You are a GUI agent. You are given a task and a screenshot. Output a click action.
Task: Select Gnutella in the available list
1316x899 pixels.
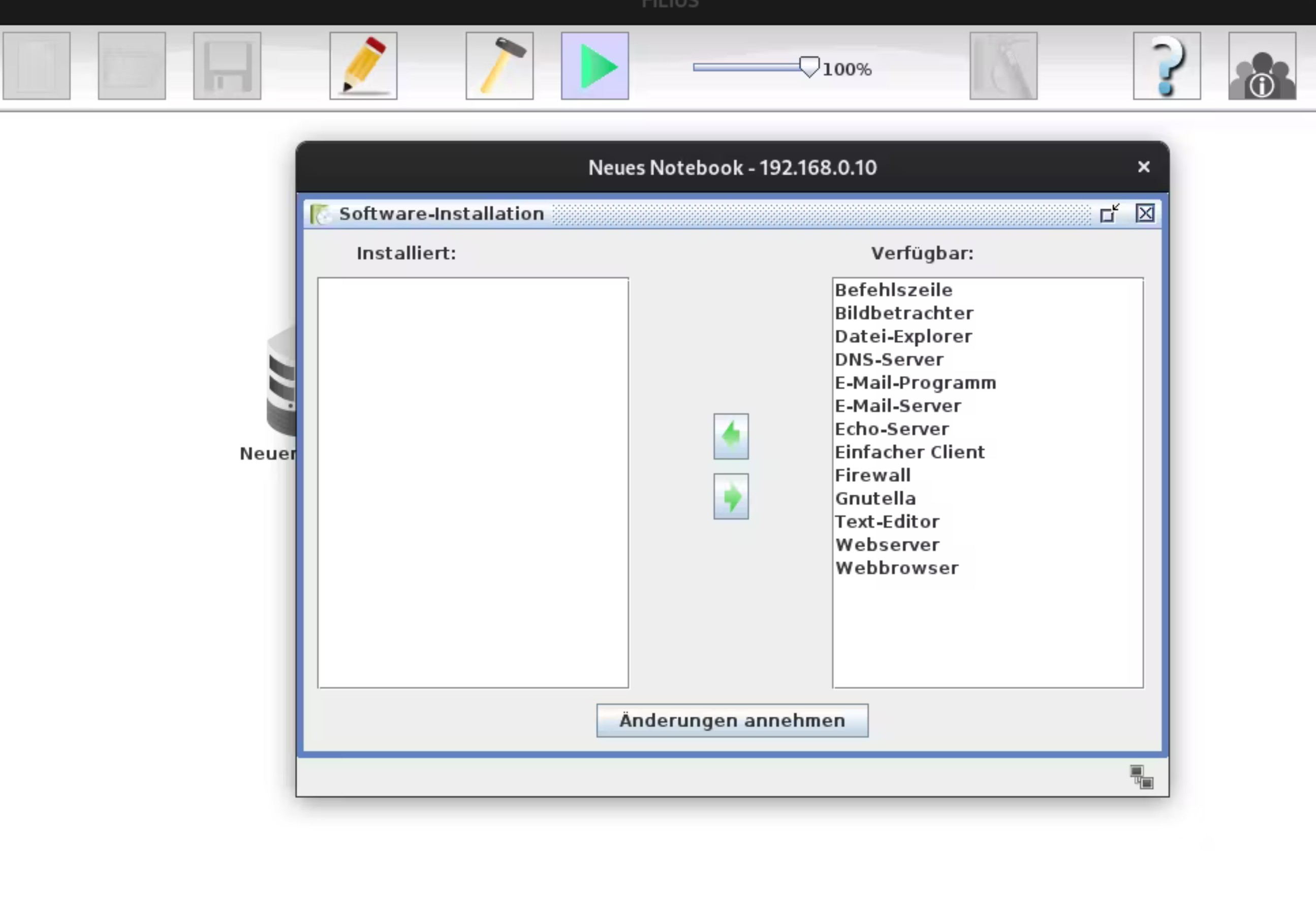[x=988, y=498]
